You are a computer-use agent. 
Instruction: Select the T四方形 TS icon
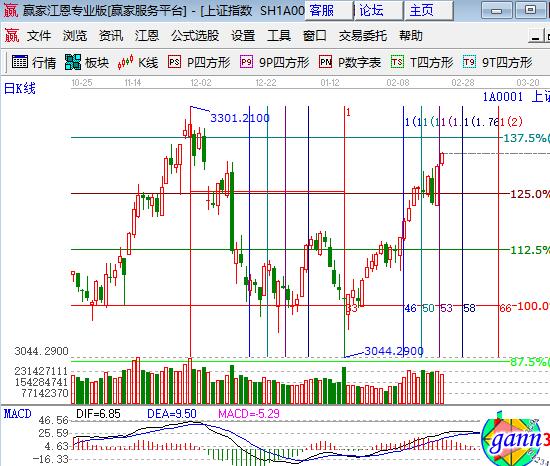(397, 62)
